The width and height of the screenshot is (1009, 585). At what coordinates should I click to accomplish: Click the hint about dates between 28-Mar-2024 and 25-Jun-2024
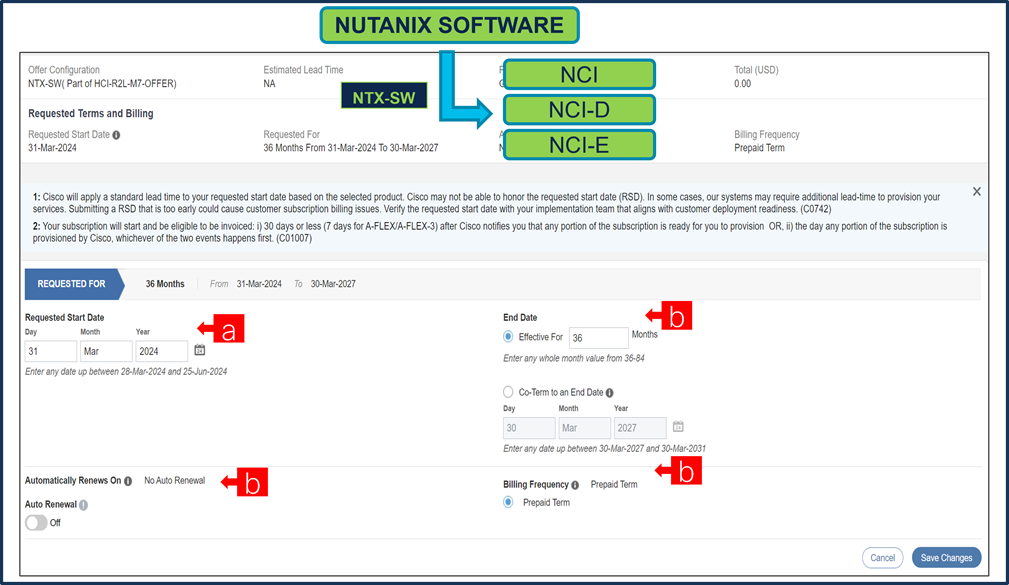[126, 372]
